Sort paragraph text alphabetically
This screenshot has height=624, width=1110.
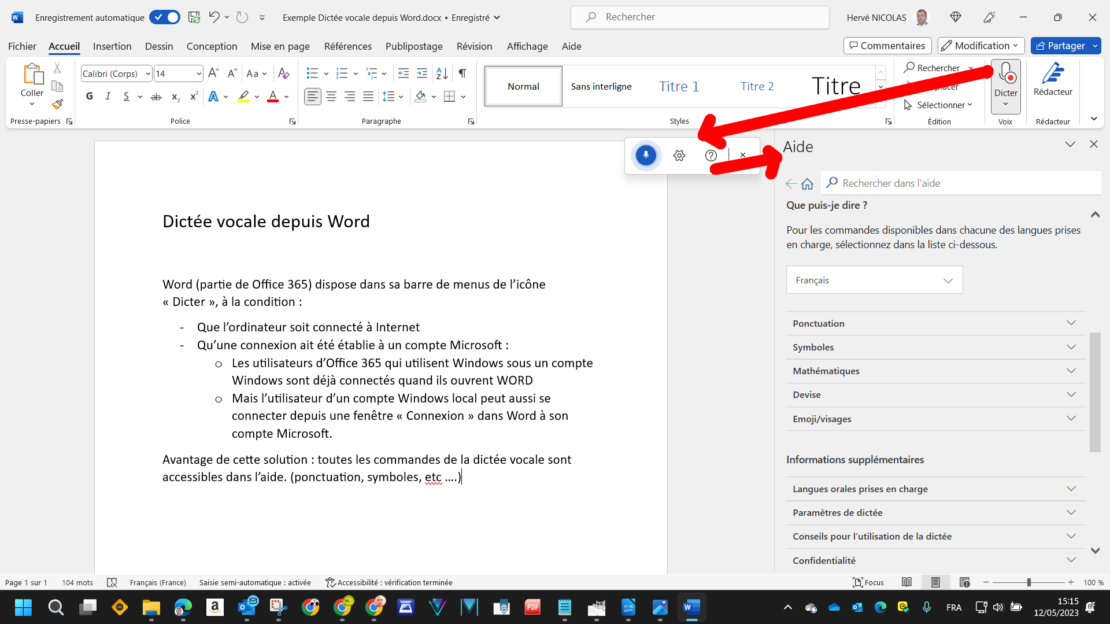[442, 74]
